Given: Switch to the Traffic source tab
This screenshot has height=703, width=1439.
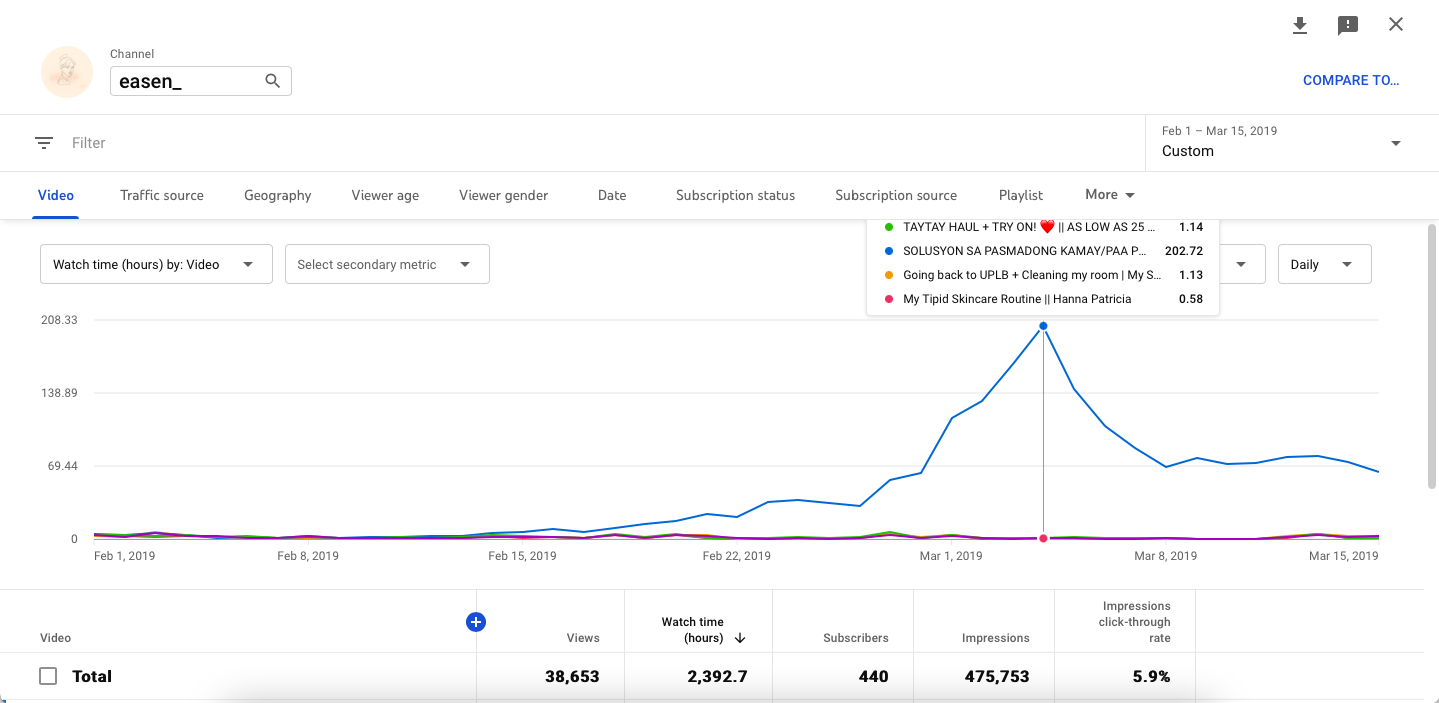Looking at the screenshot, I should pos(162,196).
